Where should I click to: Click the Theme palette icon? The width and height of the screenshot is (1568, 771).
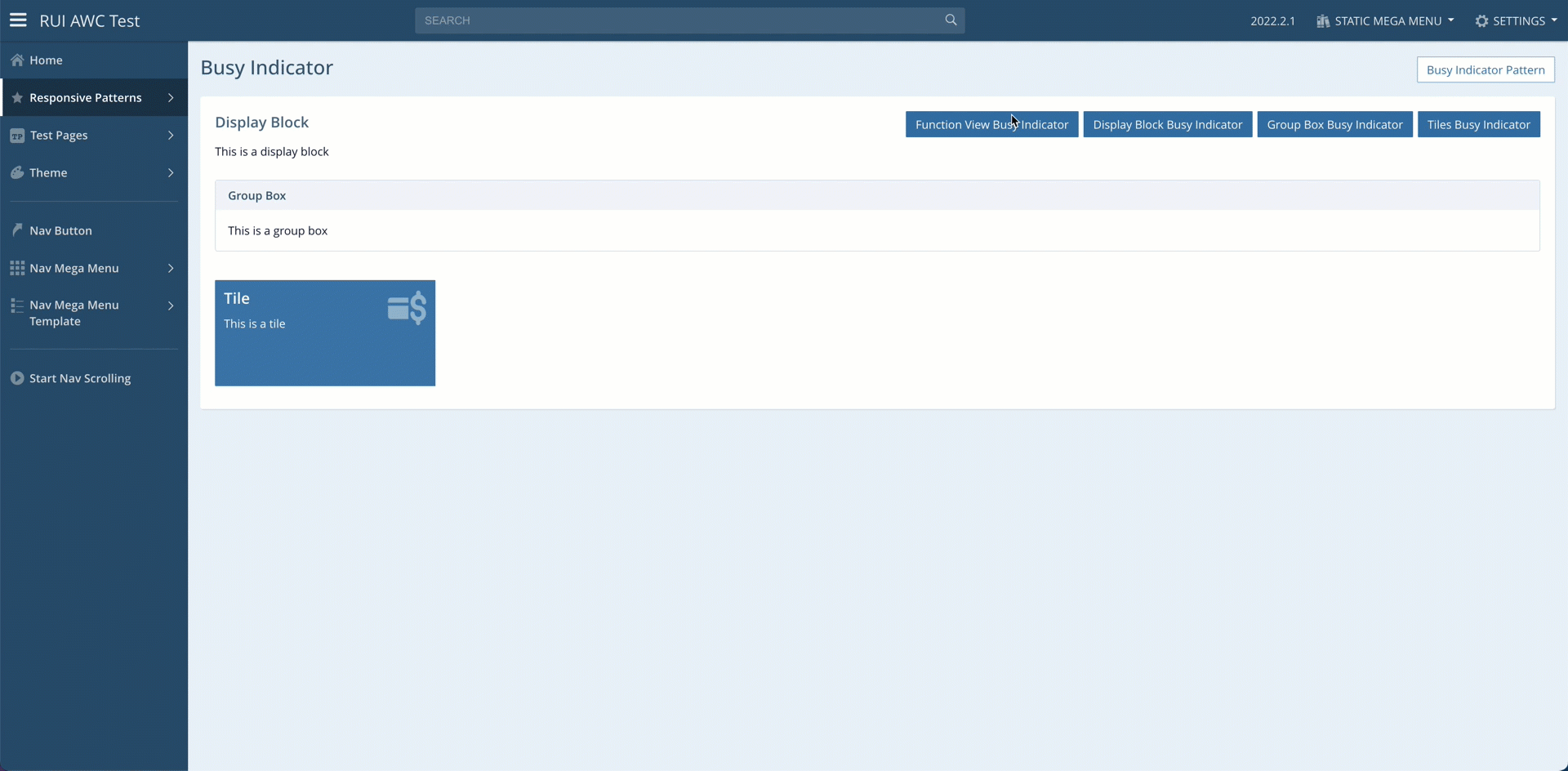click(17, 173)
